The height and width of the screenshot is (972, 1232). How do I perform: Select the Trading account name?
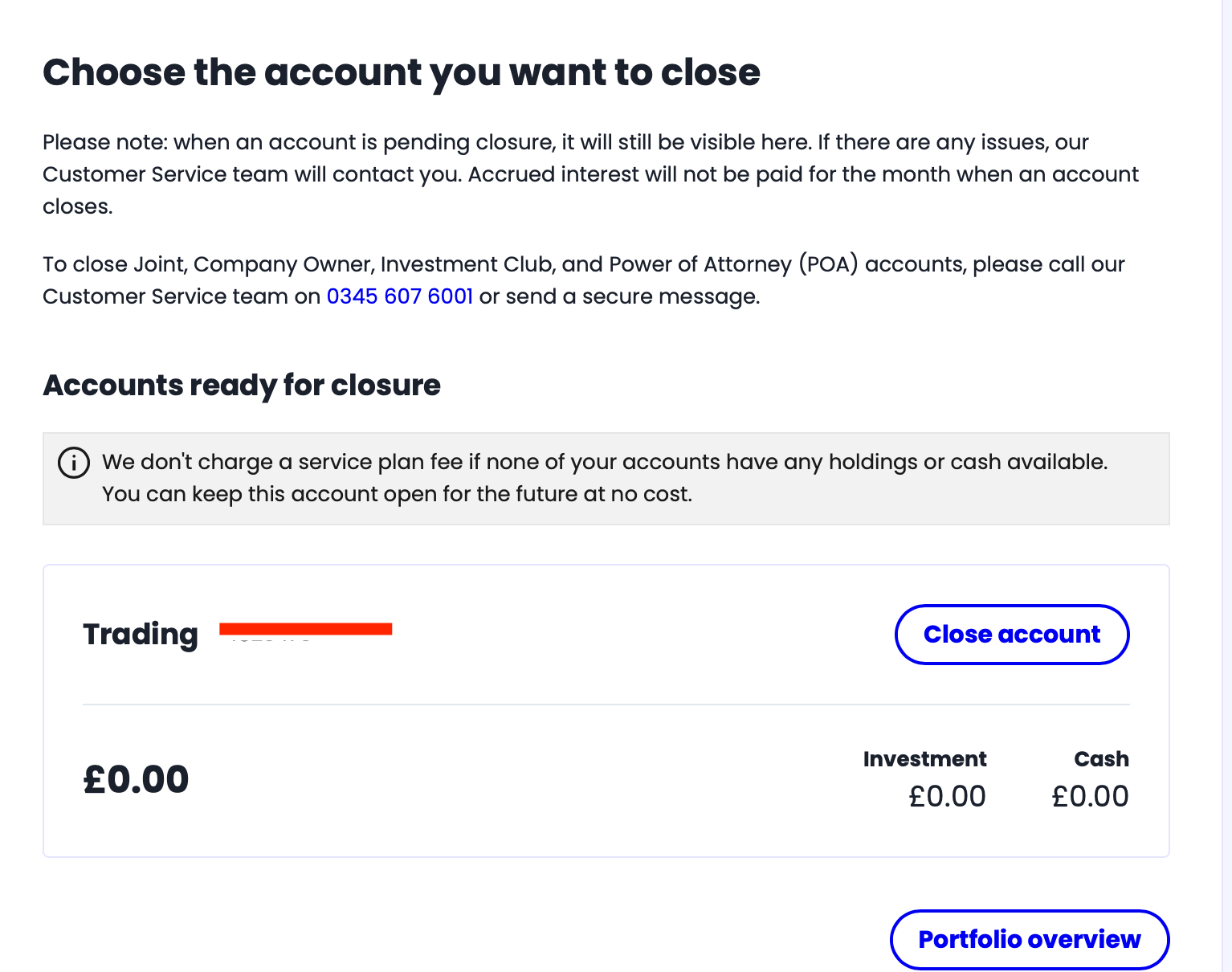(x=141, y=634)
